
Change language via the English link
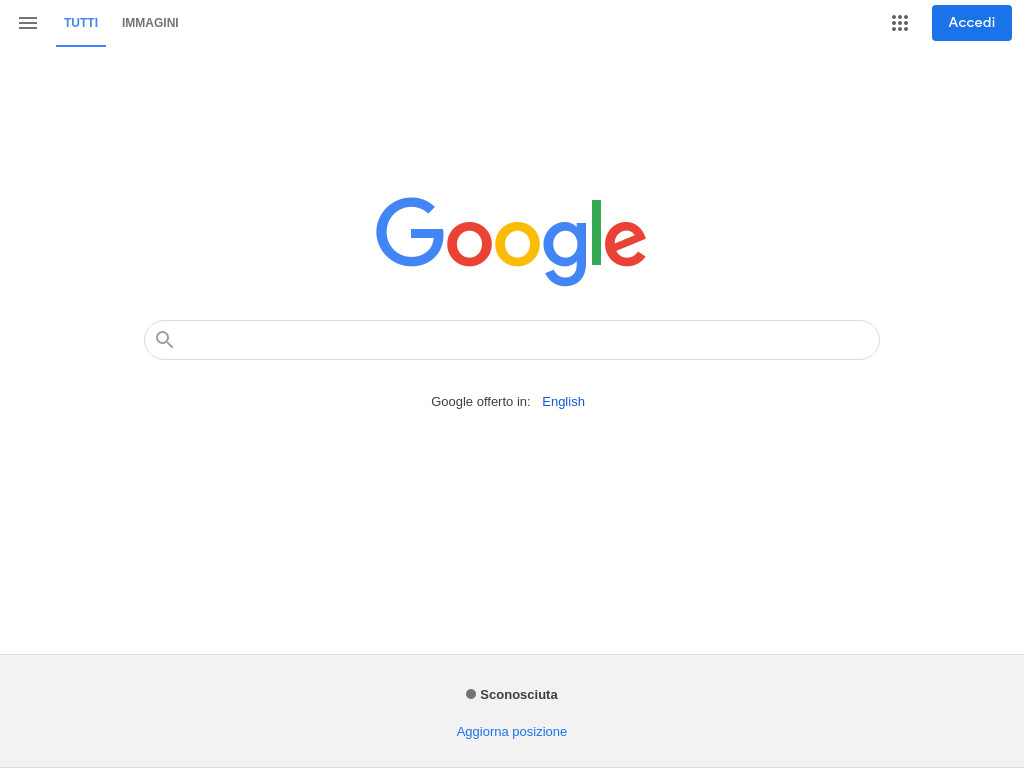(564, 402)
